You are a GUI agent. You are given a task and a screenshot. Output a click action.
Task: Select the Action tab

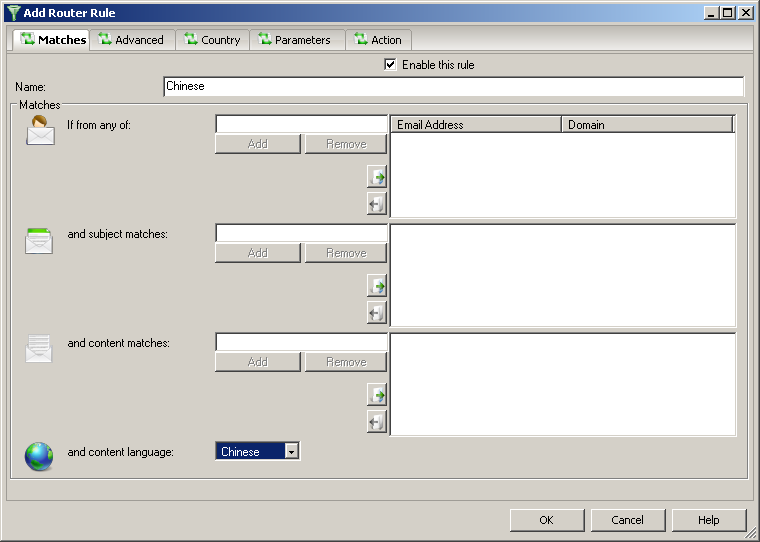click(378, 40)
